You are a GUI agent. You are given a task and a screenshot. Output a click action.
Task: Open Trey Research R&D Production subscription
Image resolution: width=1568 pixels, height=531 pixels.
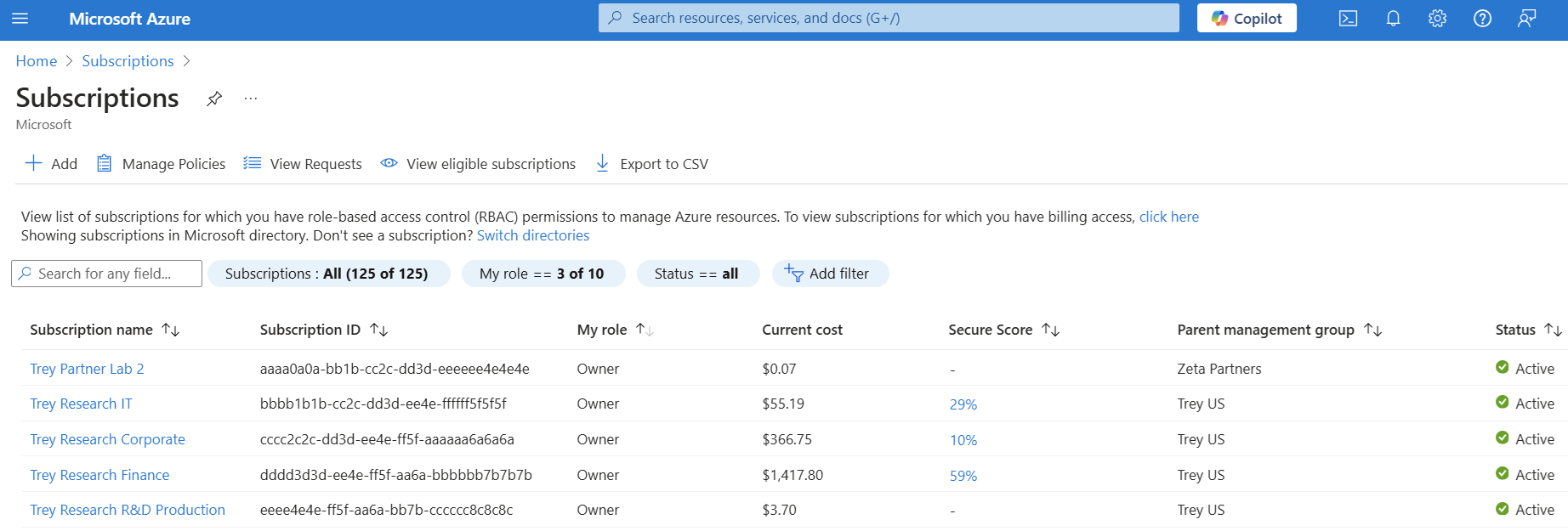128,510
